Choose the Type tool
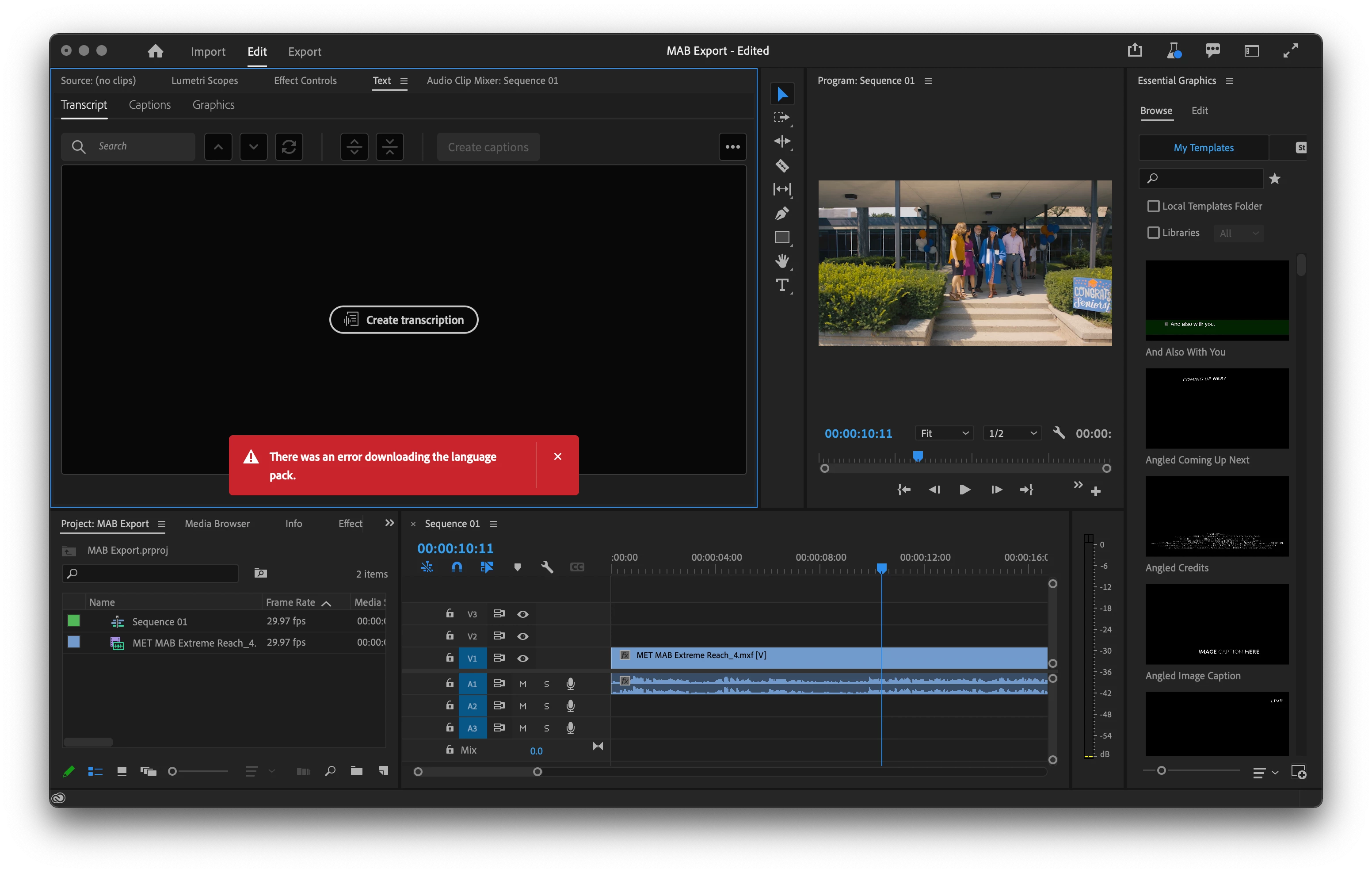Viewport: 1372px width, 873px height. point(782,284)
